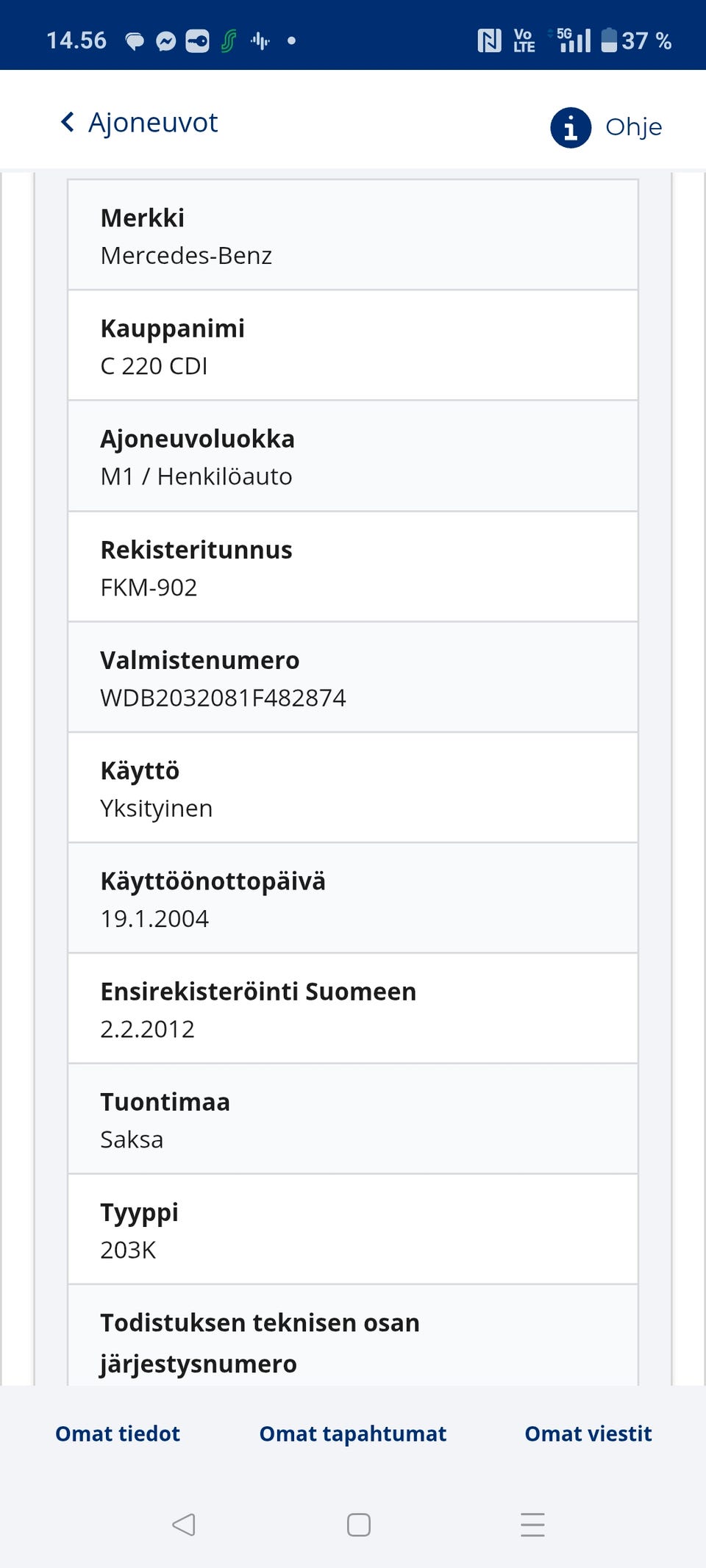This screenshot has height=1568, width=706.
Task: Select the Merkki Mercedes-Benz row
Action: pyautogui.click(x=353, y=235)
